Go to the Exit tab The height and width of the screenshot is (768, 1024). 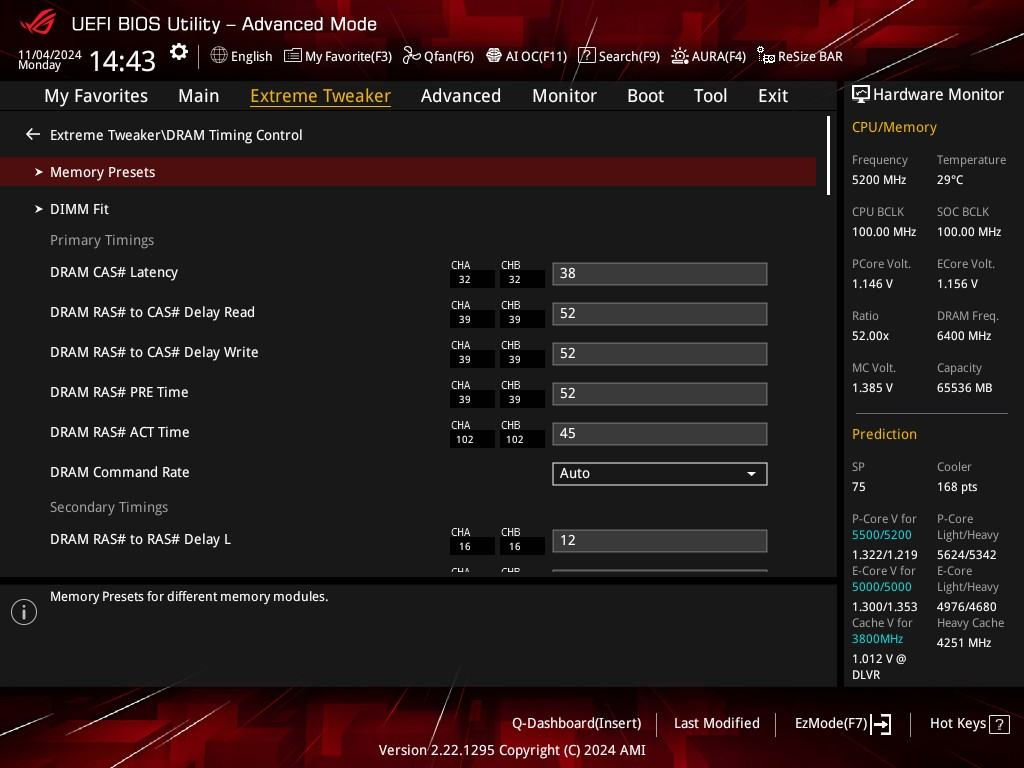click(773, 95)
